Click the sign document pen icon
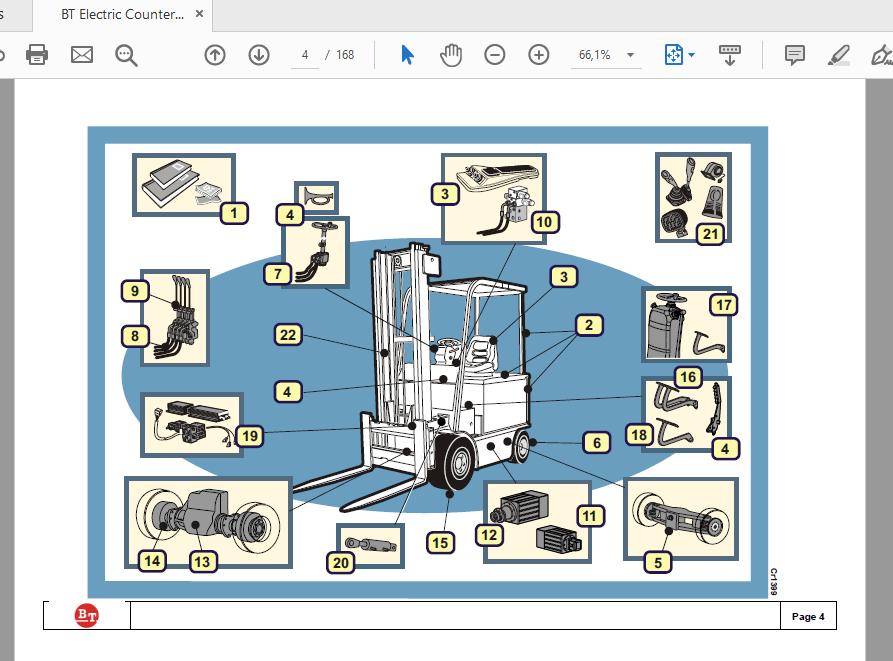This screenshot has width=893, height=661. pyautogui.click(x=882, y=55)
